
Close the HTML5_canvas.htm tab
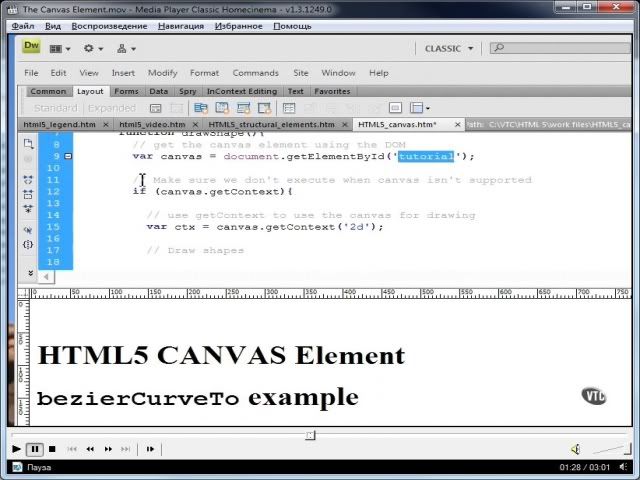point(458,124)
